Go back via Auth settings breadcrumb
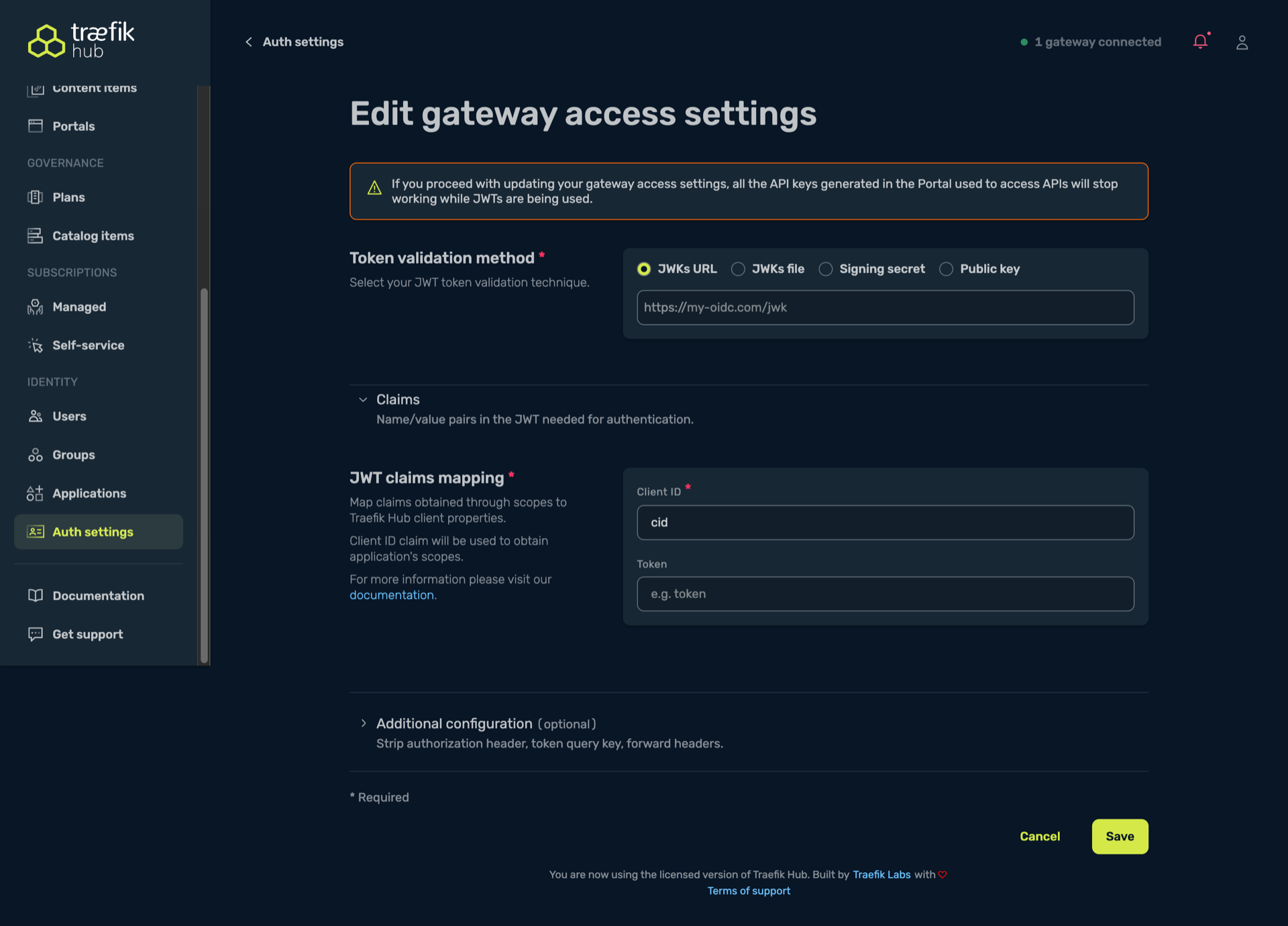1288x926 pixels. [303, 42]
